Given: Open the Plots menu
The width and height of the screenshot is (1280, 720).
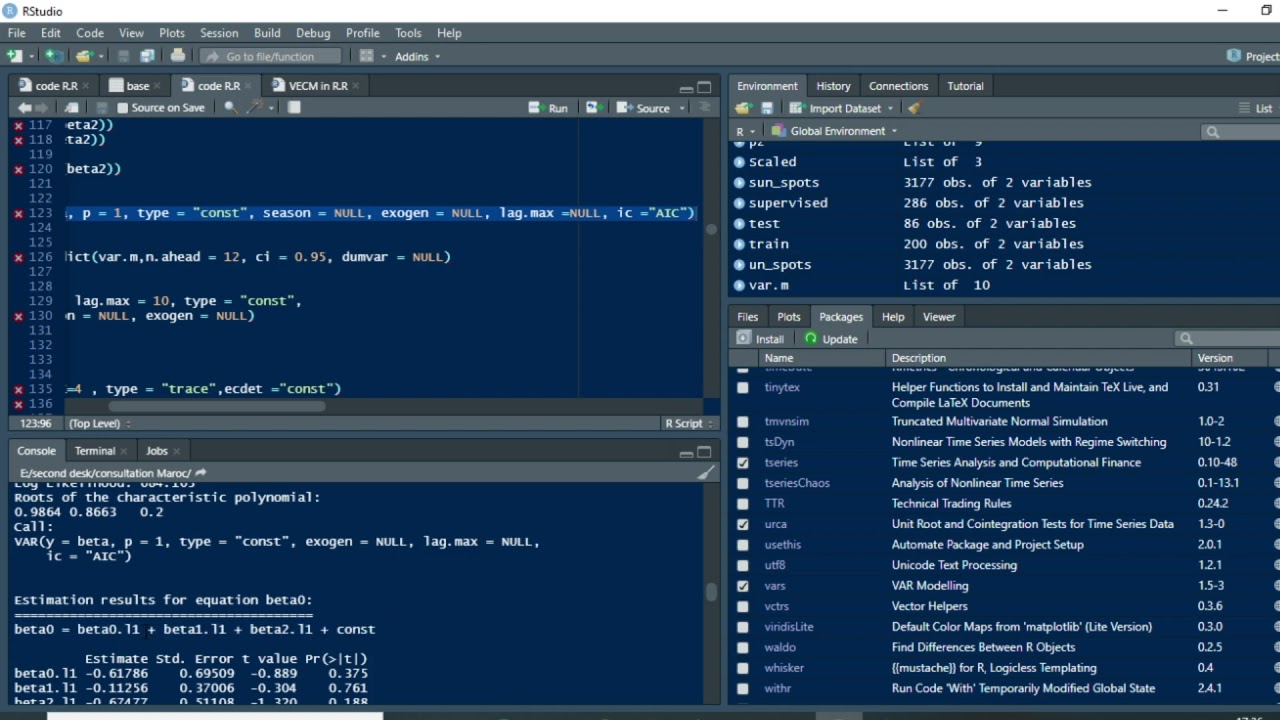Looking at the screenshot, I should point(172,33).
